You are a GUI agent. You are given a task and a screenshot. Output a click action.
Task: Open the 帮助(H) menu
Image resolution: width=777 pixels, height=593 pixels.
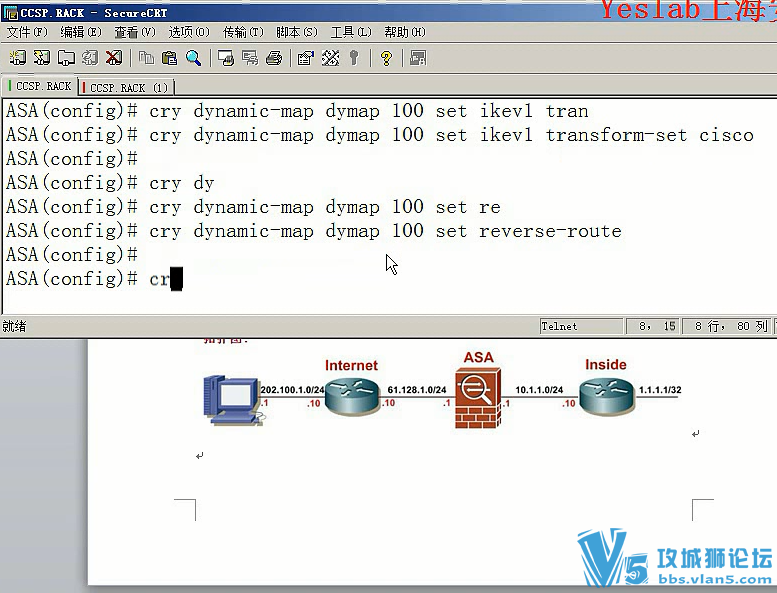(404, 32)
